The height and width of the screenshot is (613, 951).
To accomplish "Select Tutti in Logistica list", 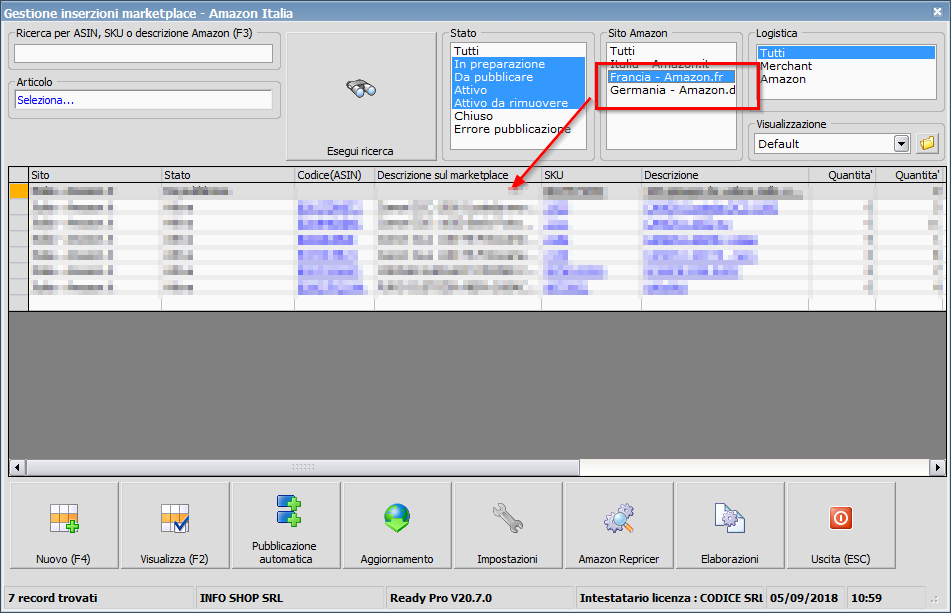I will (847, 53).
